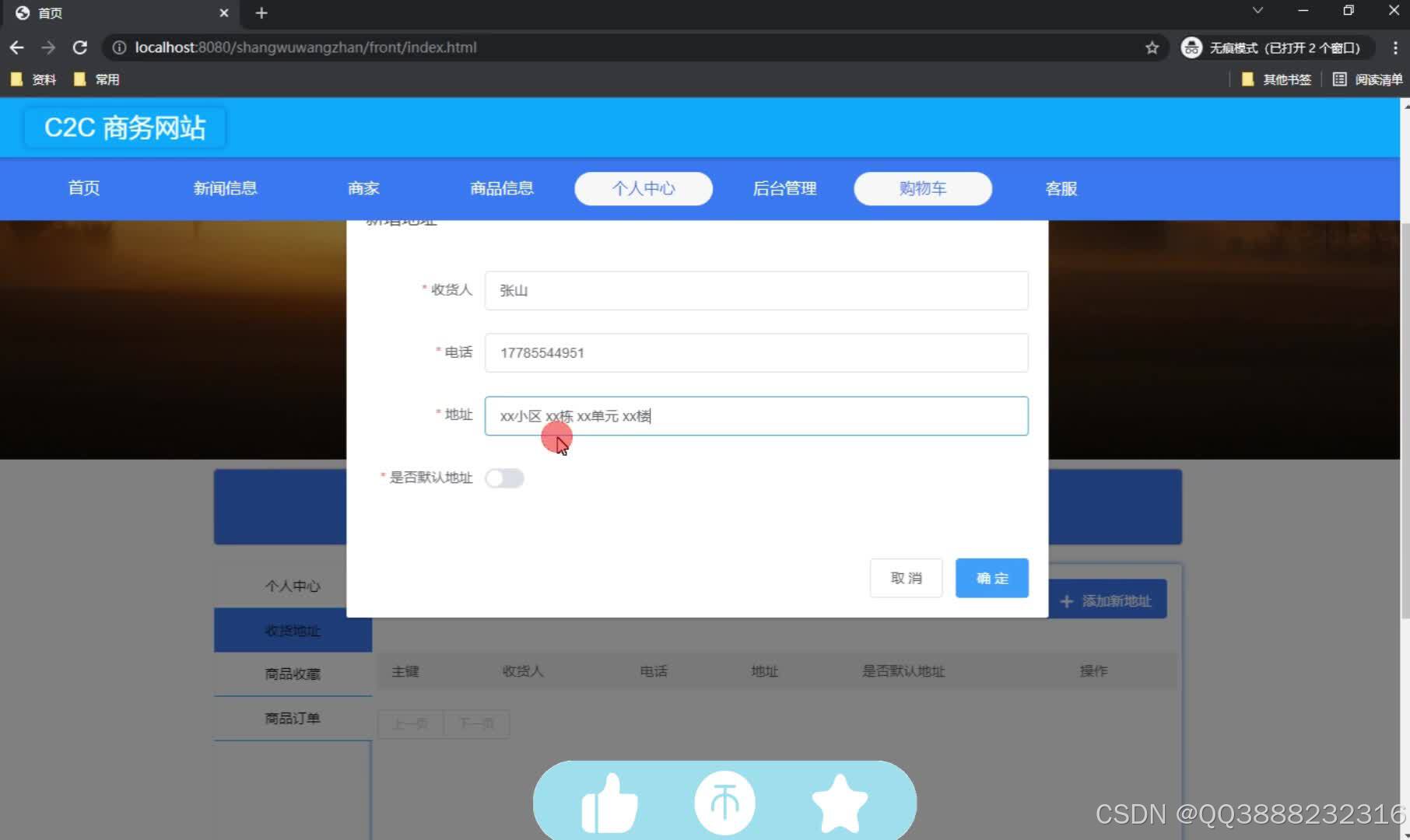Click the browser refresh icon
This screenshot has height=840, width=1410.
pos(80,47)
